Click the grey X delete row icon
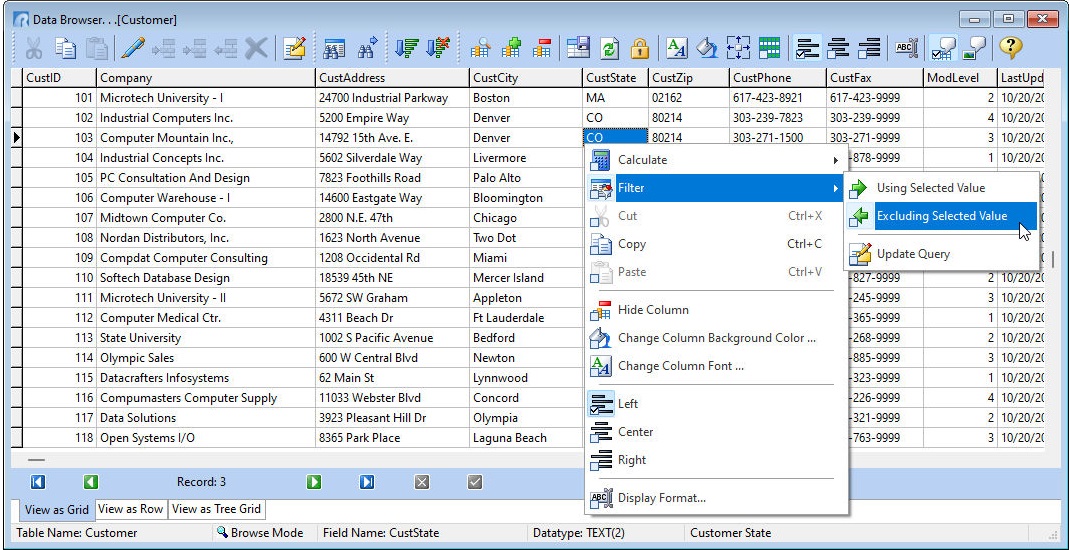1069x550 pixels. pyautogui.click(x=256, y=48)
